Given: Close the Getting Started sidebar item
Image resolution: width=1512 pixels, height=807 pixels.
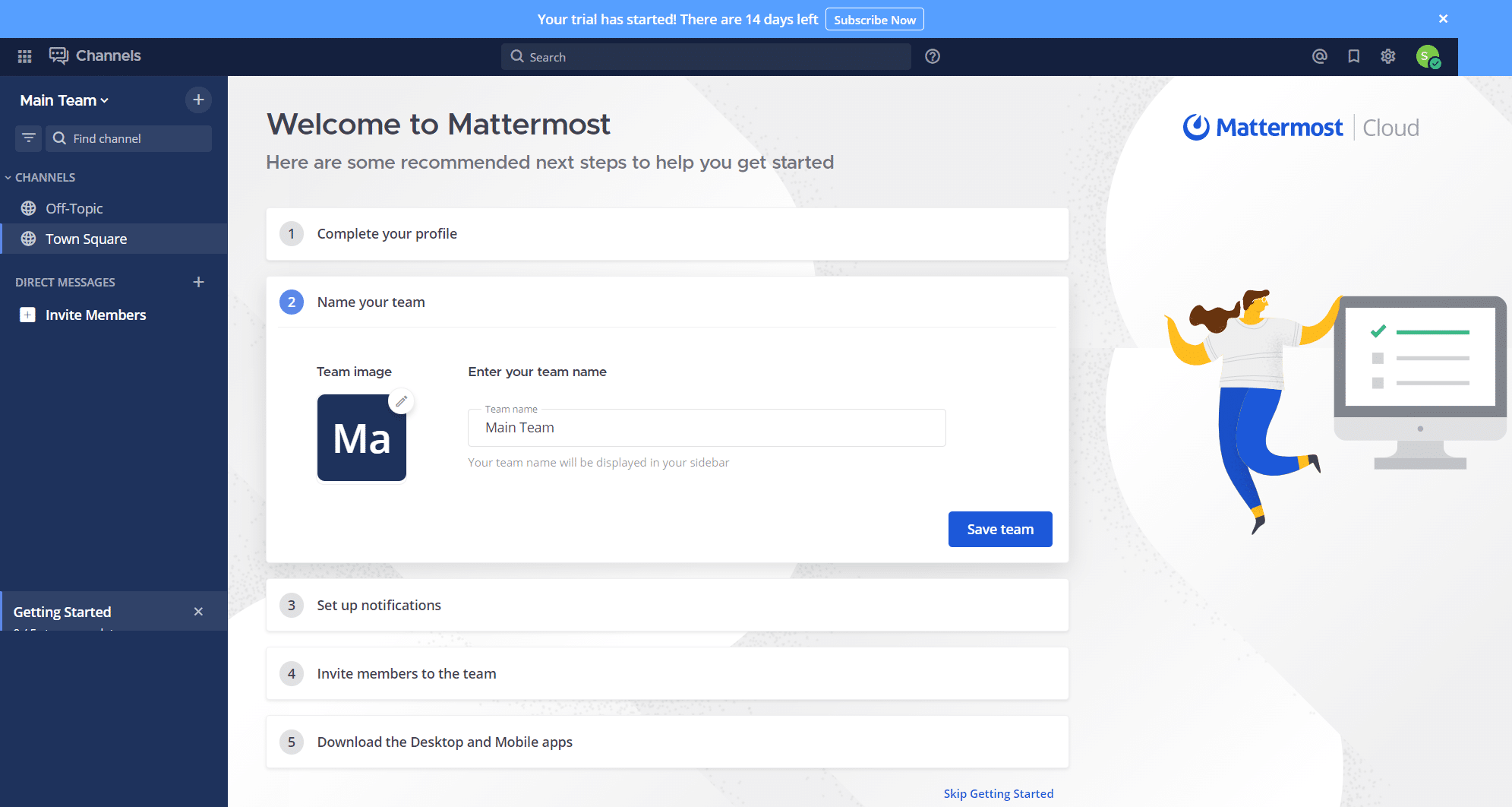Looking at the screenshot, I should click(x=198, y=612).
